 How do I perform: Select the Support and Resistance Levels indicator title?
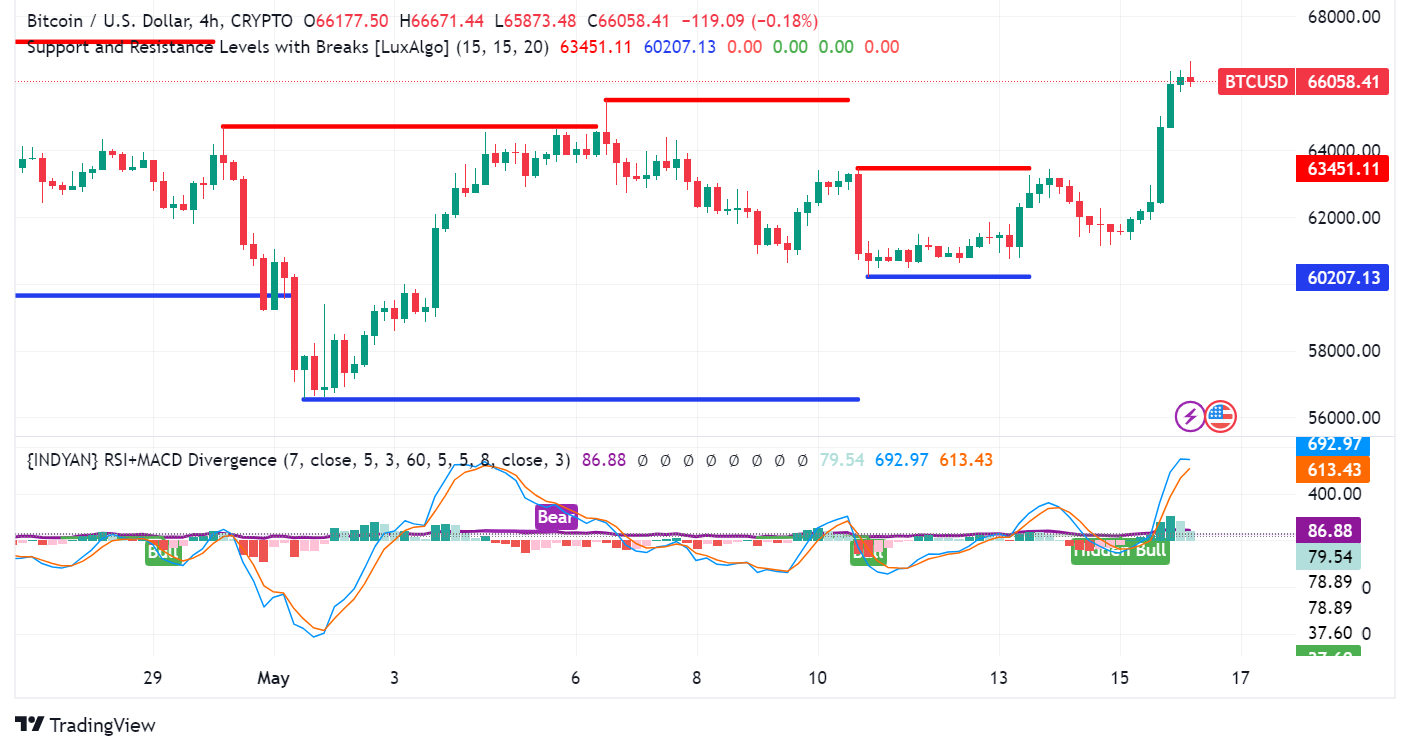pos(288,46)
